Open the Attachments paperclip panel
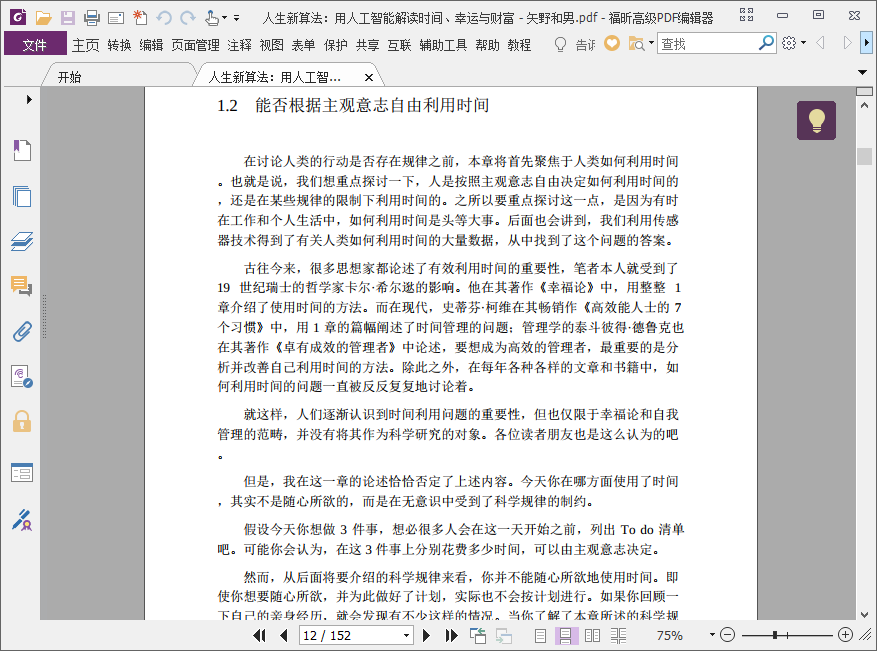This screenshot has height=651, width=877. click(22, 331)
